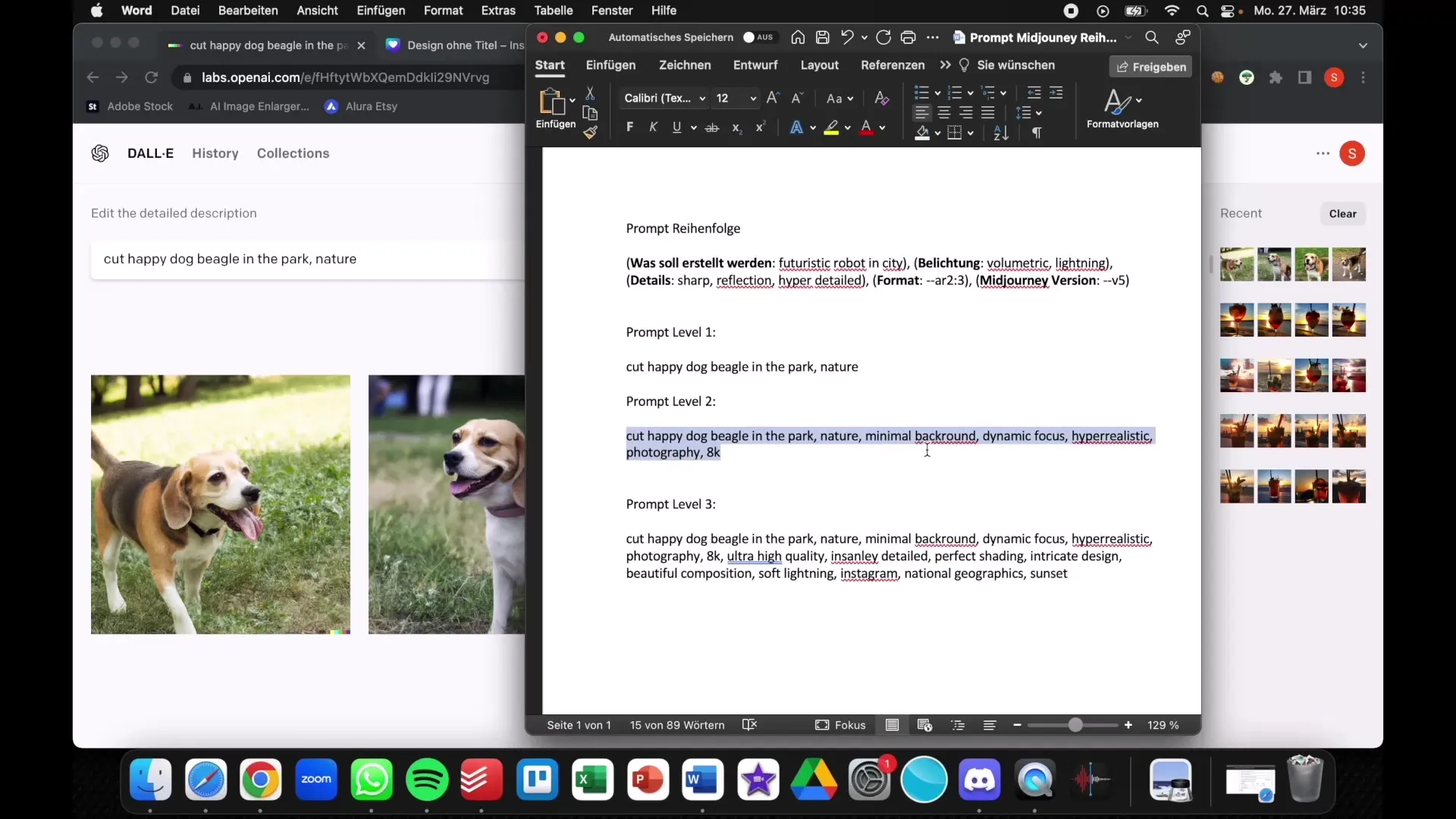Click the Chrome extensions puzzle icon
1456x819 pixels.
click(1276, 77)
